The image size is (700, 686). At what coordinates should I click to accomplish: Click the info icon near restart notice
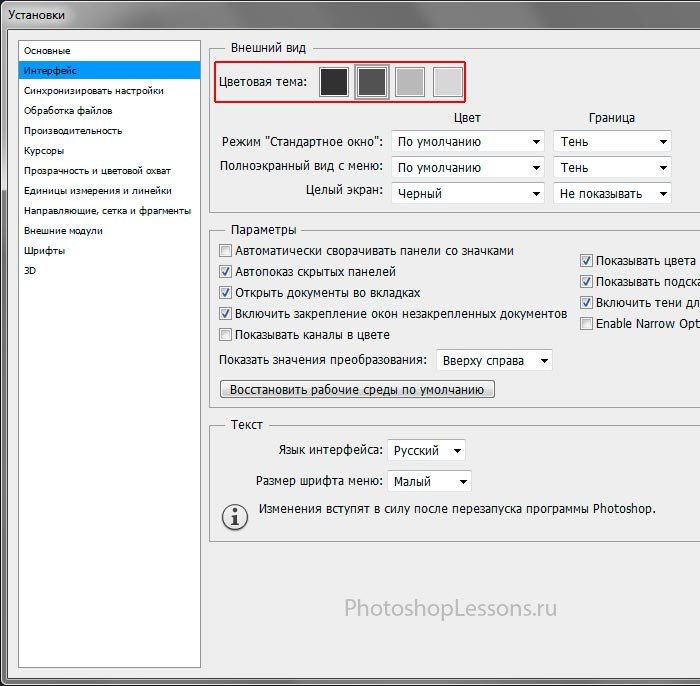234,516
